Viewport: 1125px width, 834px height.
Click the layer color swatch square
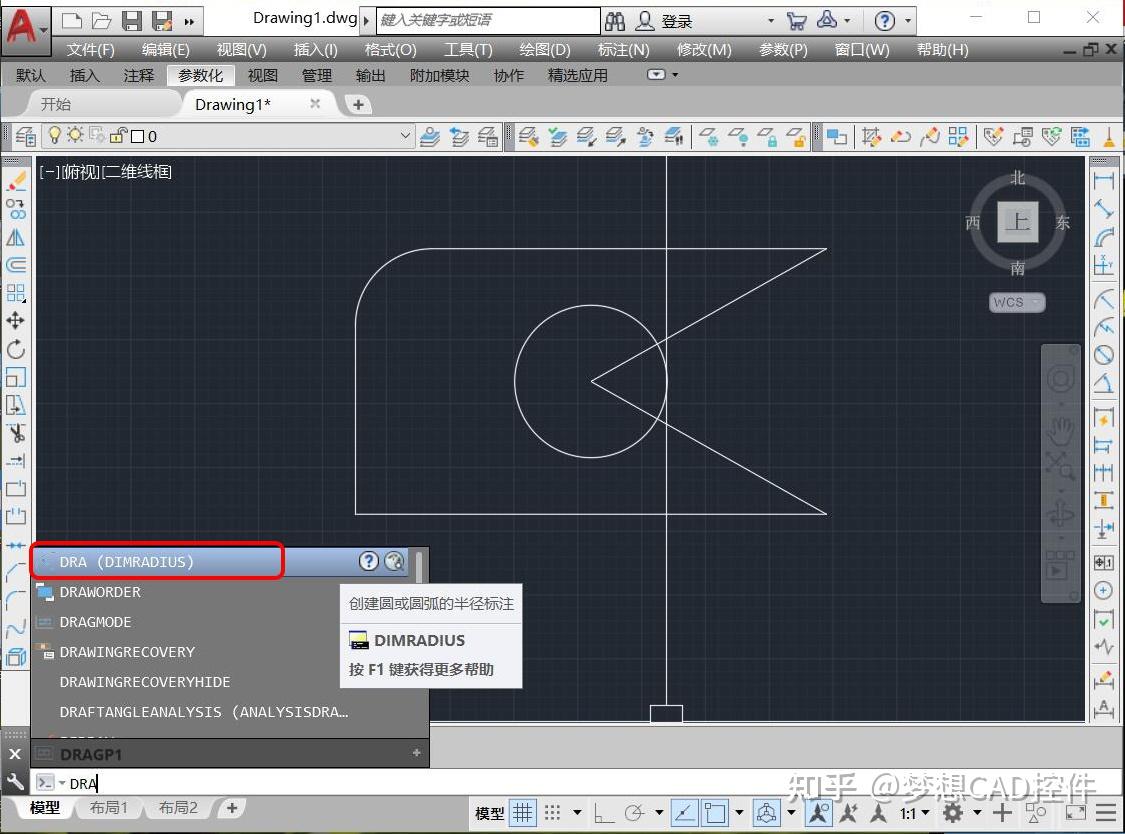136,136
